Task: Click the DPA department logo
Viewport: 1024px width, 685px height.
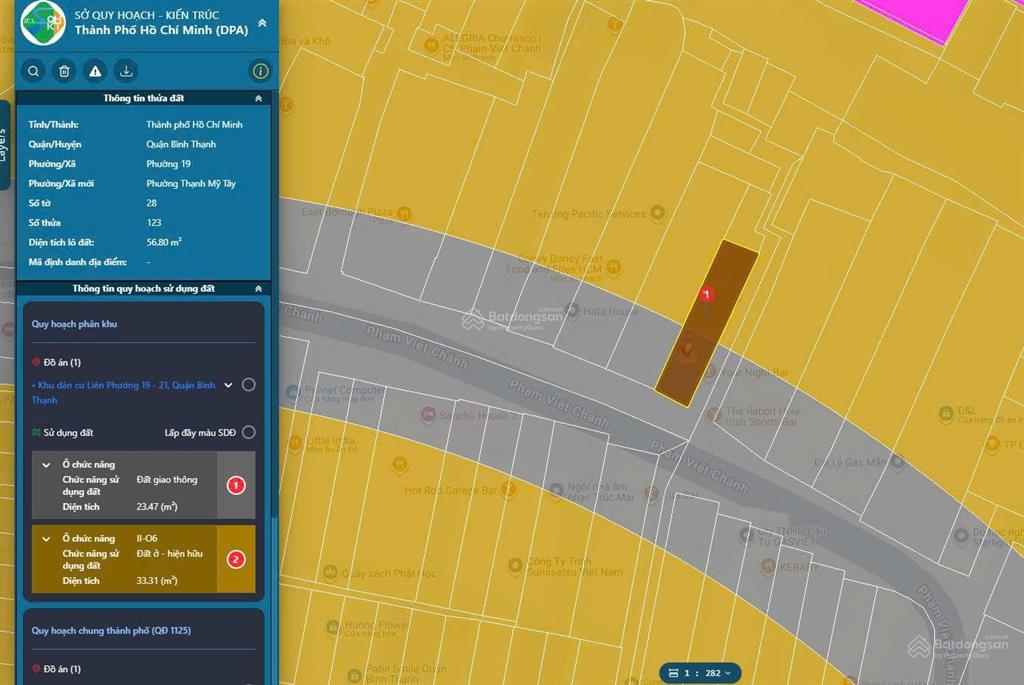Action: (x=43, y=23)
